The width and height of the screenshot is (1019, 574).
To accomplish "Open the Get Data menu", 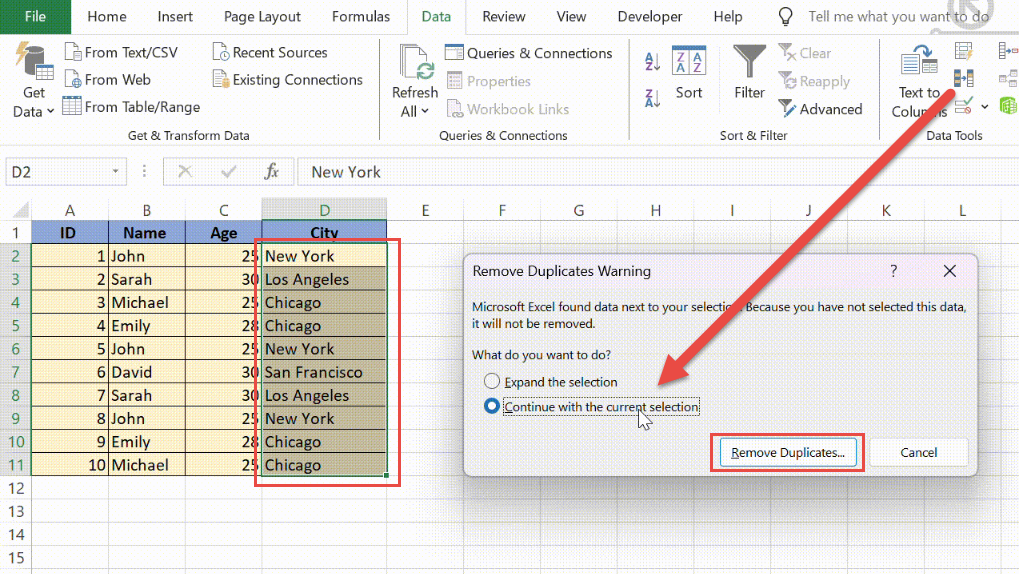I will [33, 80].
